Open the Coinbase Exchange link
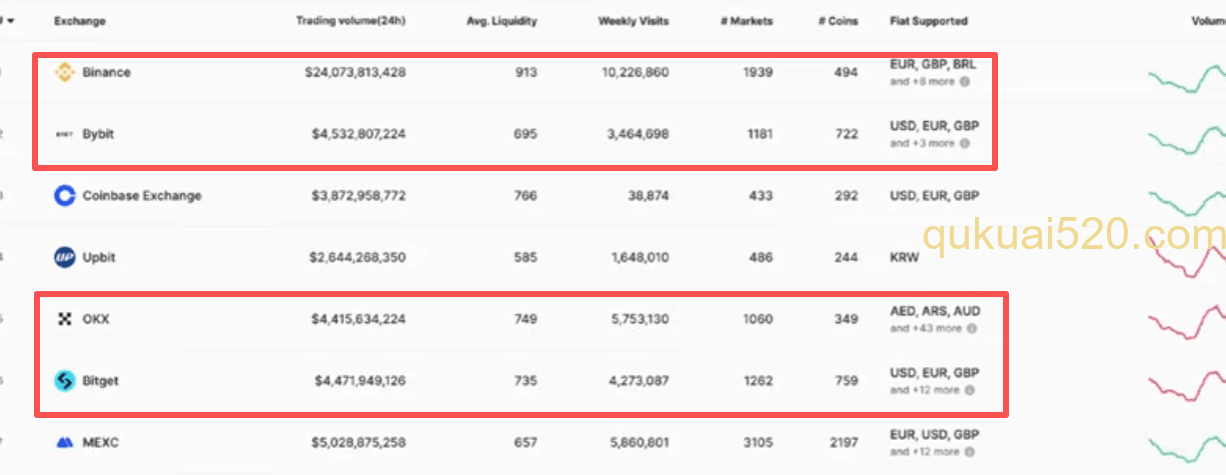 142,196
